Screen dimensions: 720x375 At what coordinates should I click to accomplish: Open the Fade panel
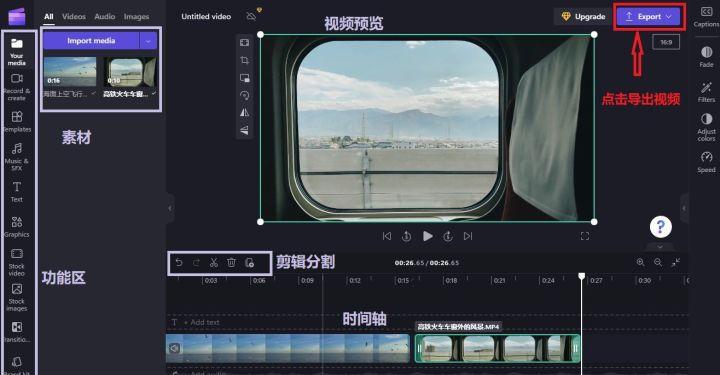click(706, 56)
